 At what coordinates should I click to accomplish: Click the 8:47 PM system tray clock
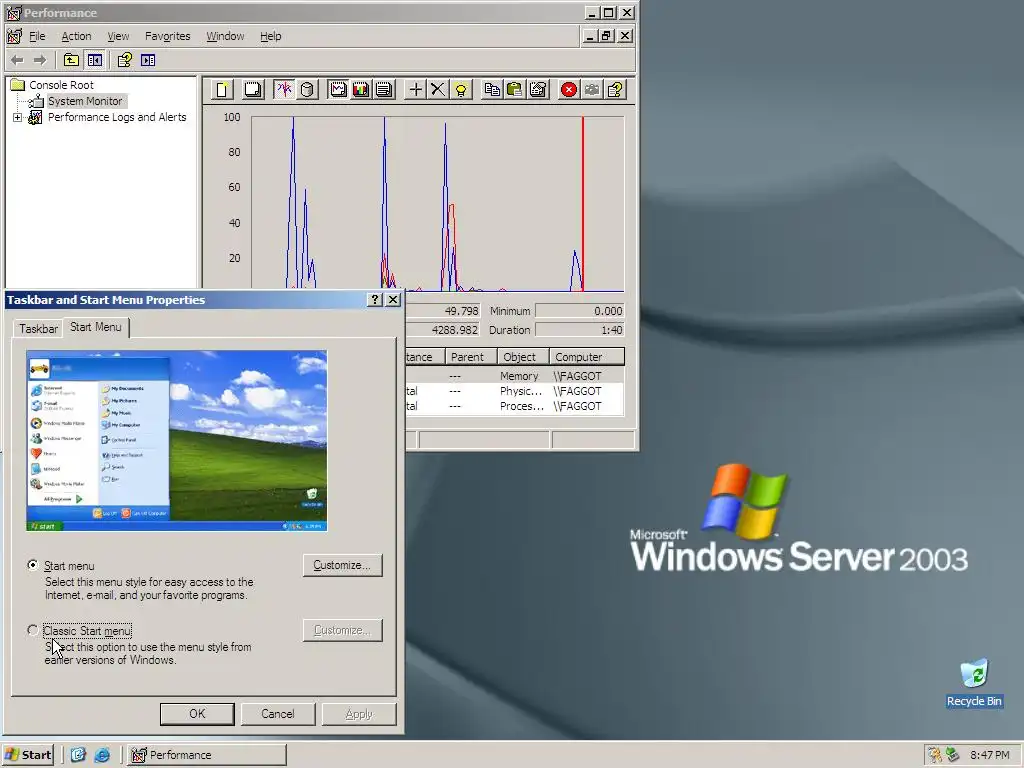(x=989, y=755)
